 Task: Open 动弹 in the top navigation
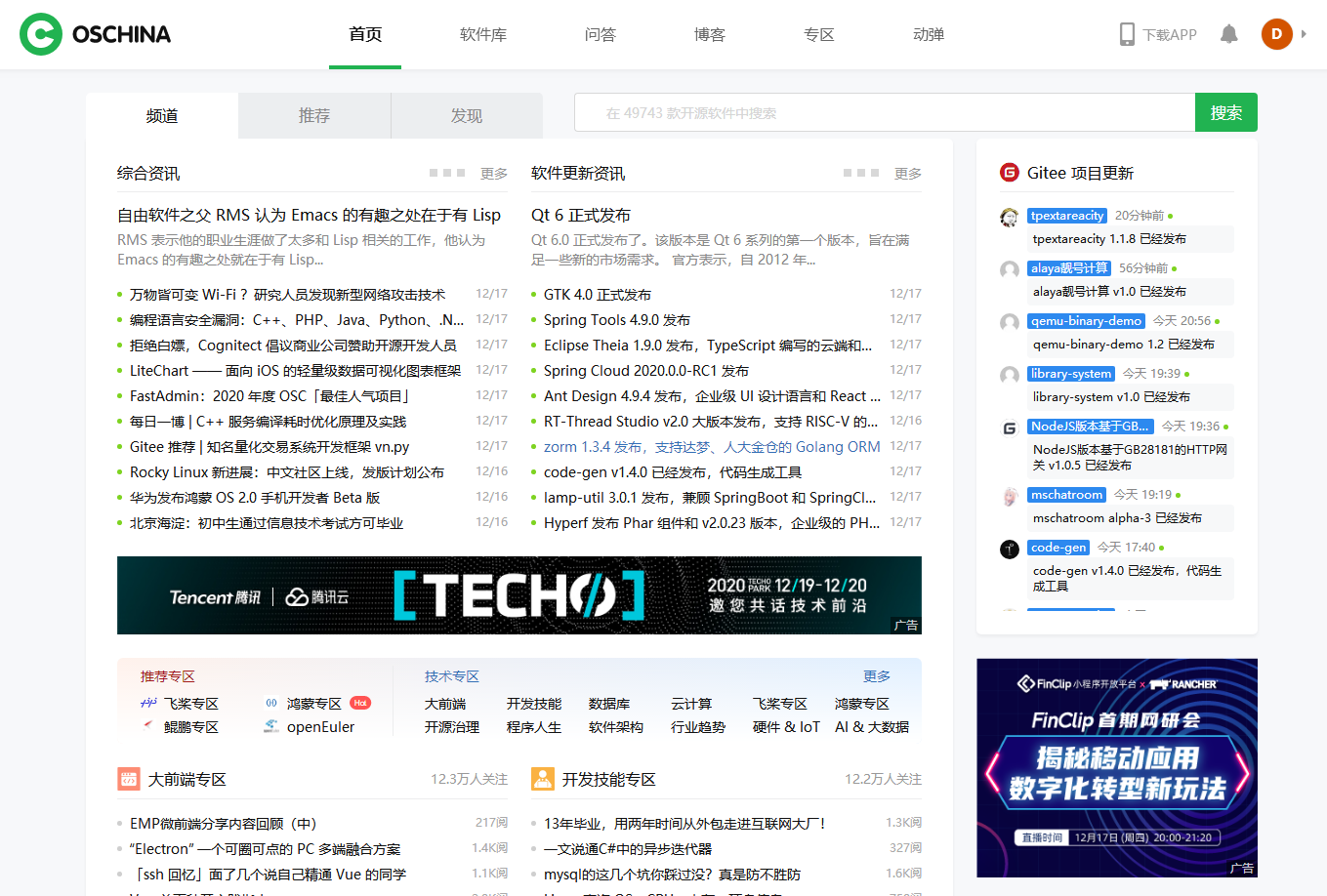928,34
